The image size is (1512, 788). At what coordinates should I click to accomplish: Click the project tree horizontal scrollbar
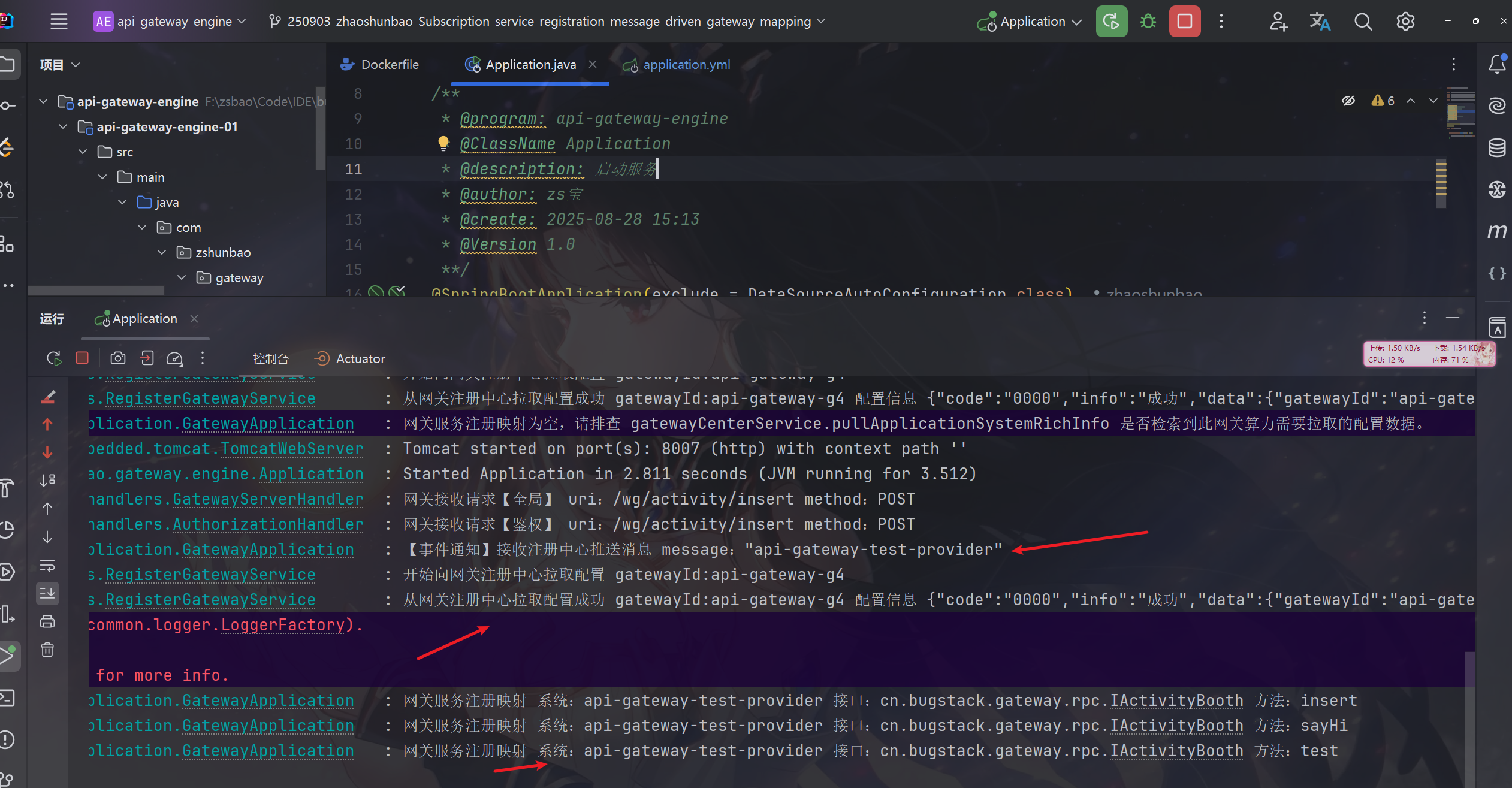(96, 291)
